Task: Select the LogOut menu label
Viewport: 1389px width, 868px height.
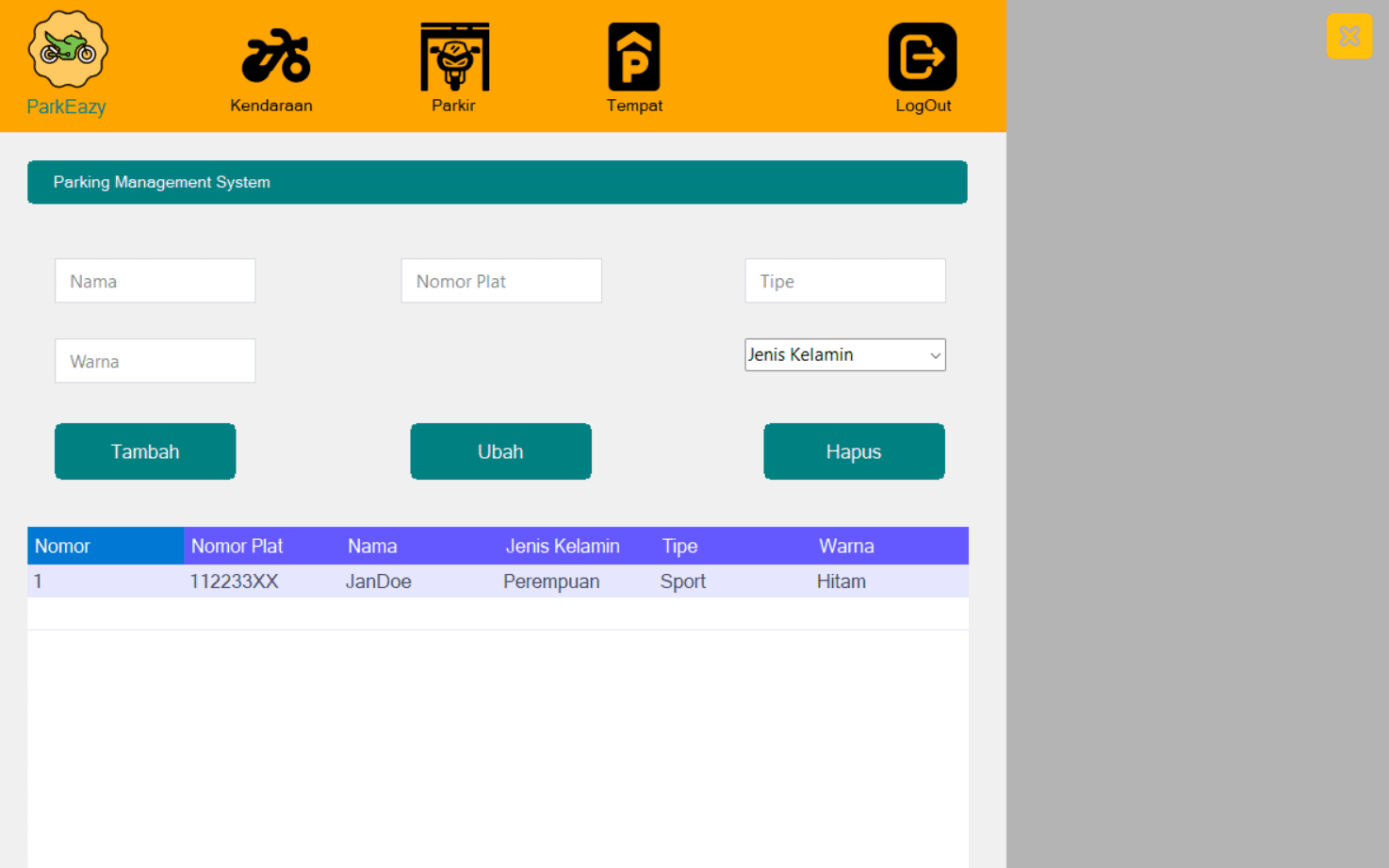Action: coord(923,106)
